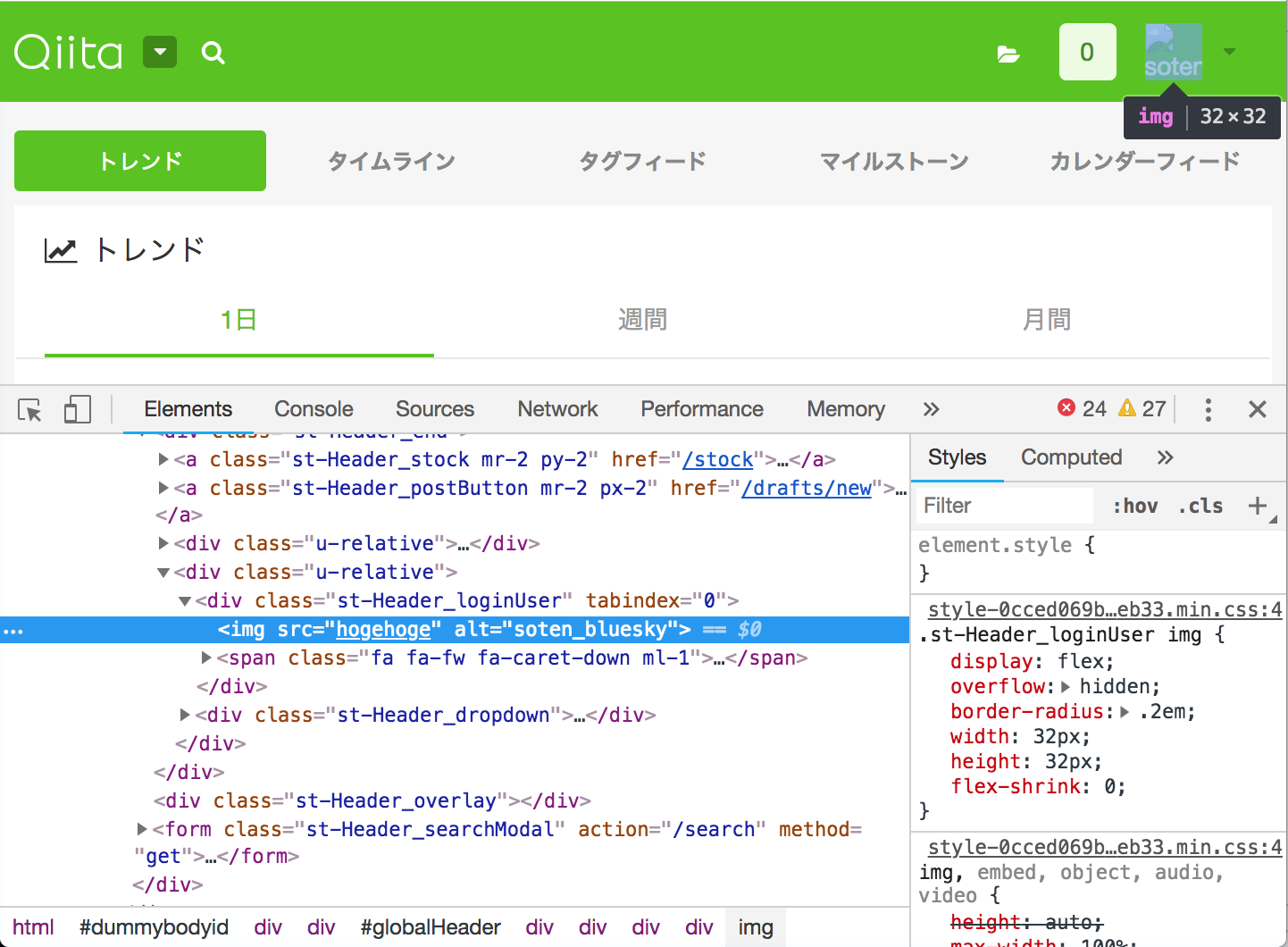This screenshot has width=1288, height=947.
Task: Click the stock folder icon in the header
Action: tap(1008, 53)
